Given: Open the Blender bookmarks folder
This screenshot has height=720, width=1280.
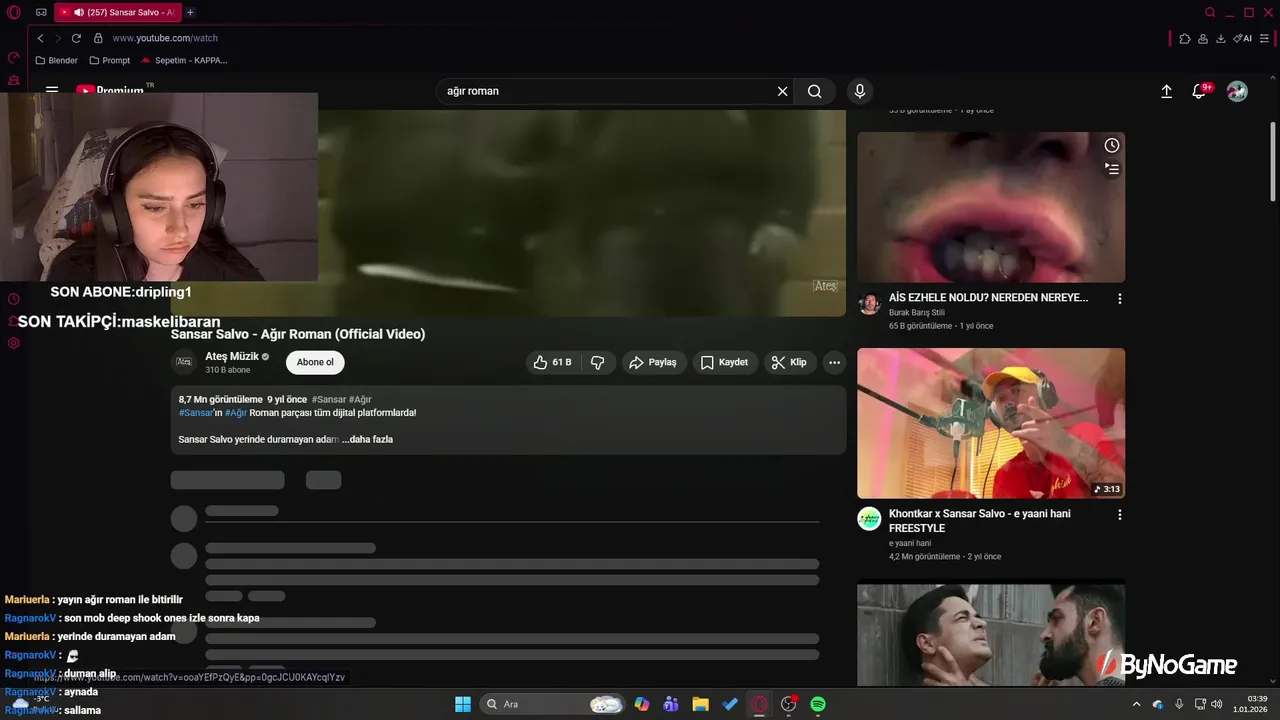Looking at the screenshot, I should click(x=56, y=60).
